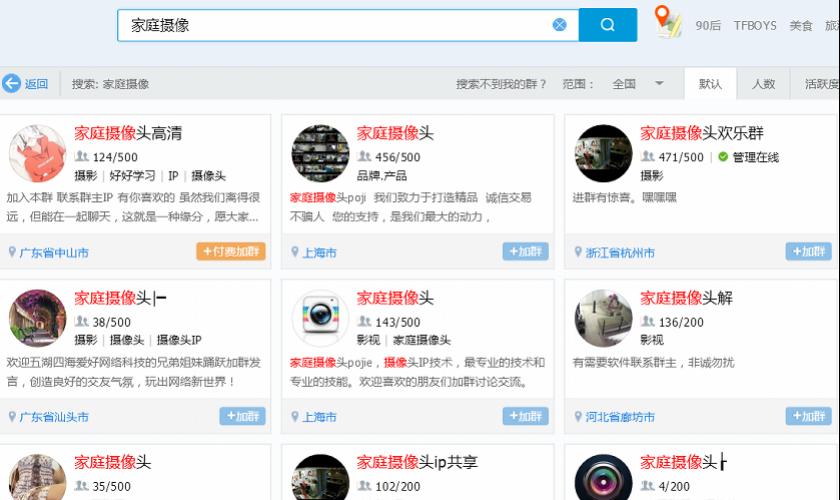Click location 广东省中山市
840x500 pixels.
(54, 252)
